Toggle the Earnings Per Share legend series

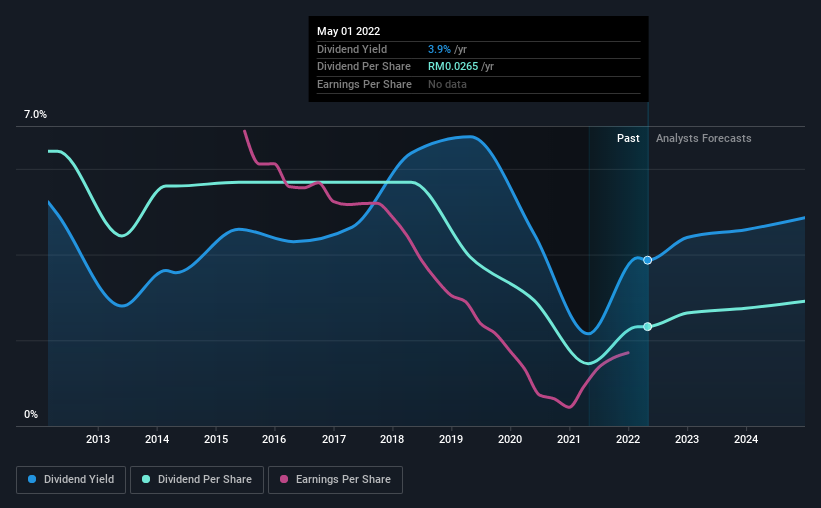click(x=335, y=480)
